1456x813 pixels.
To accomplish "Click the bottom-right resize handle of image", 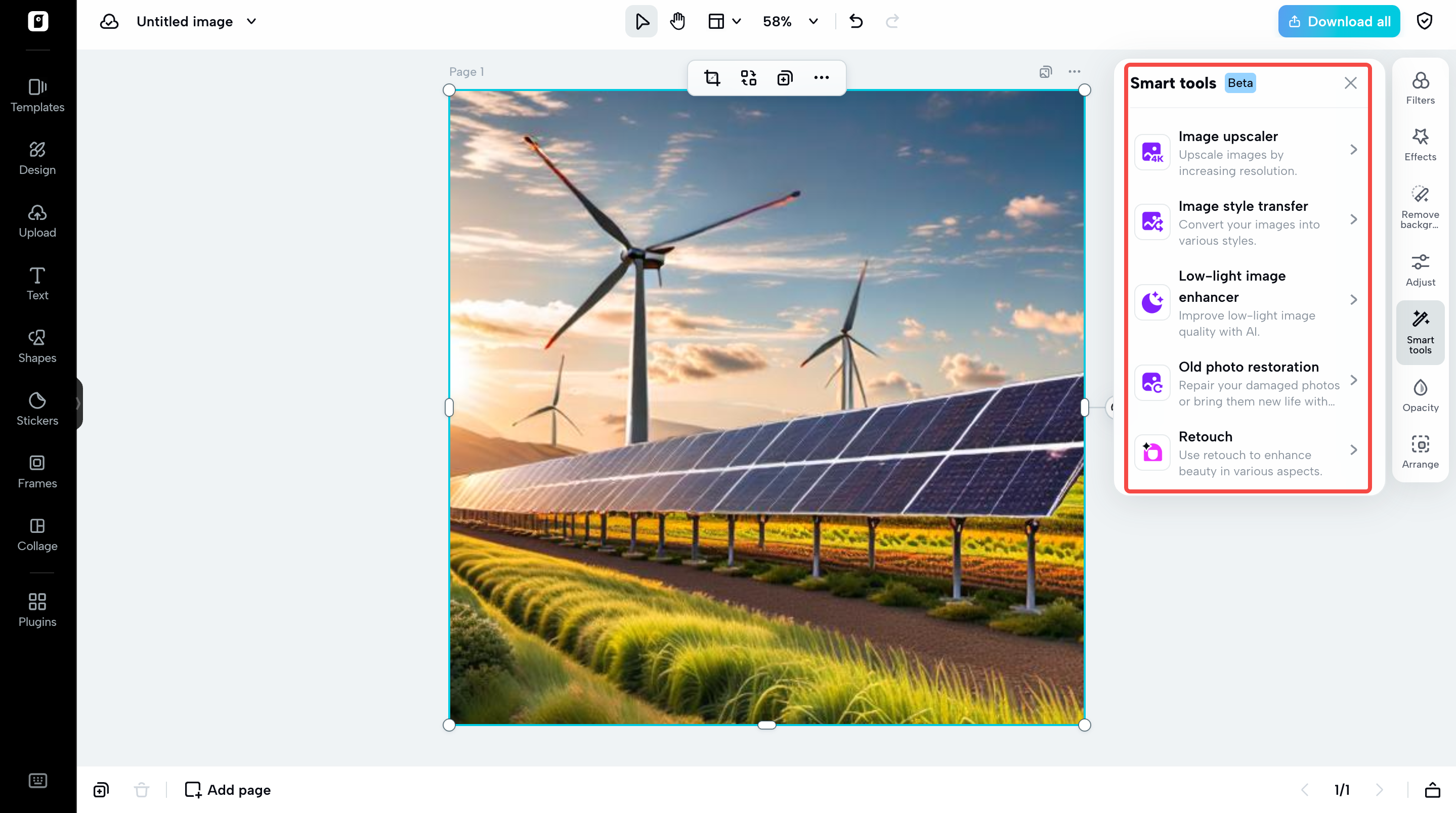I will [1084, 725].
